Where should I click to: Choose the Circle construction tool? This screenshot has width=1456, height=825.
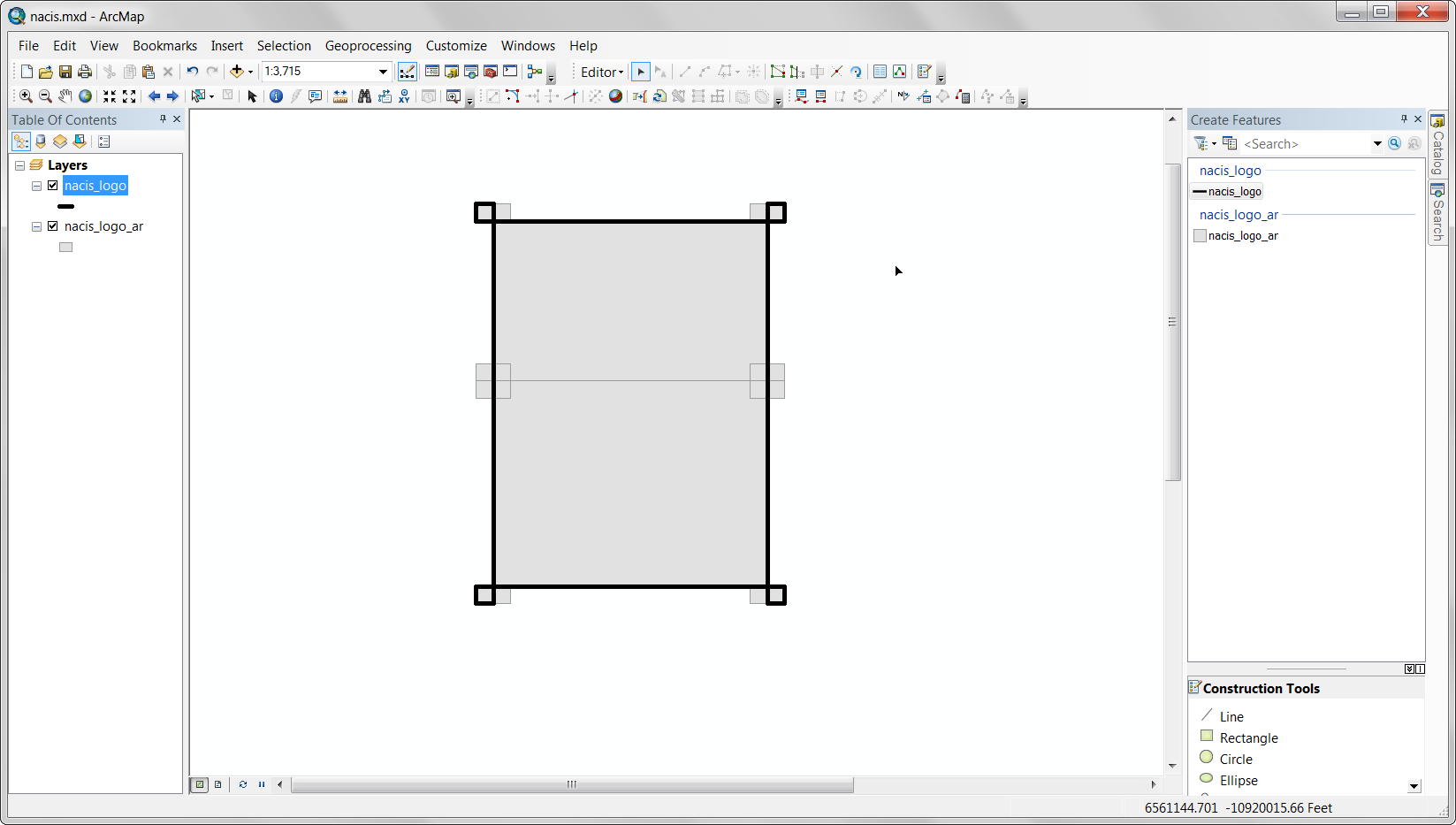[1226, 759]
